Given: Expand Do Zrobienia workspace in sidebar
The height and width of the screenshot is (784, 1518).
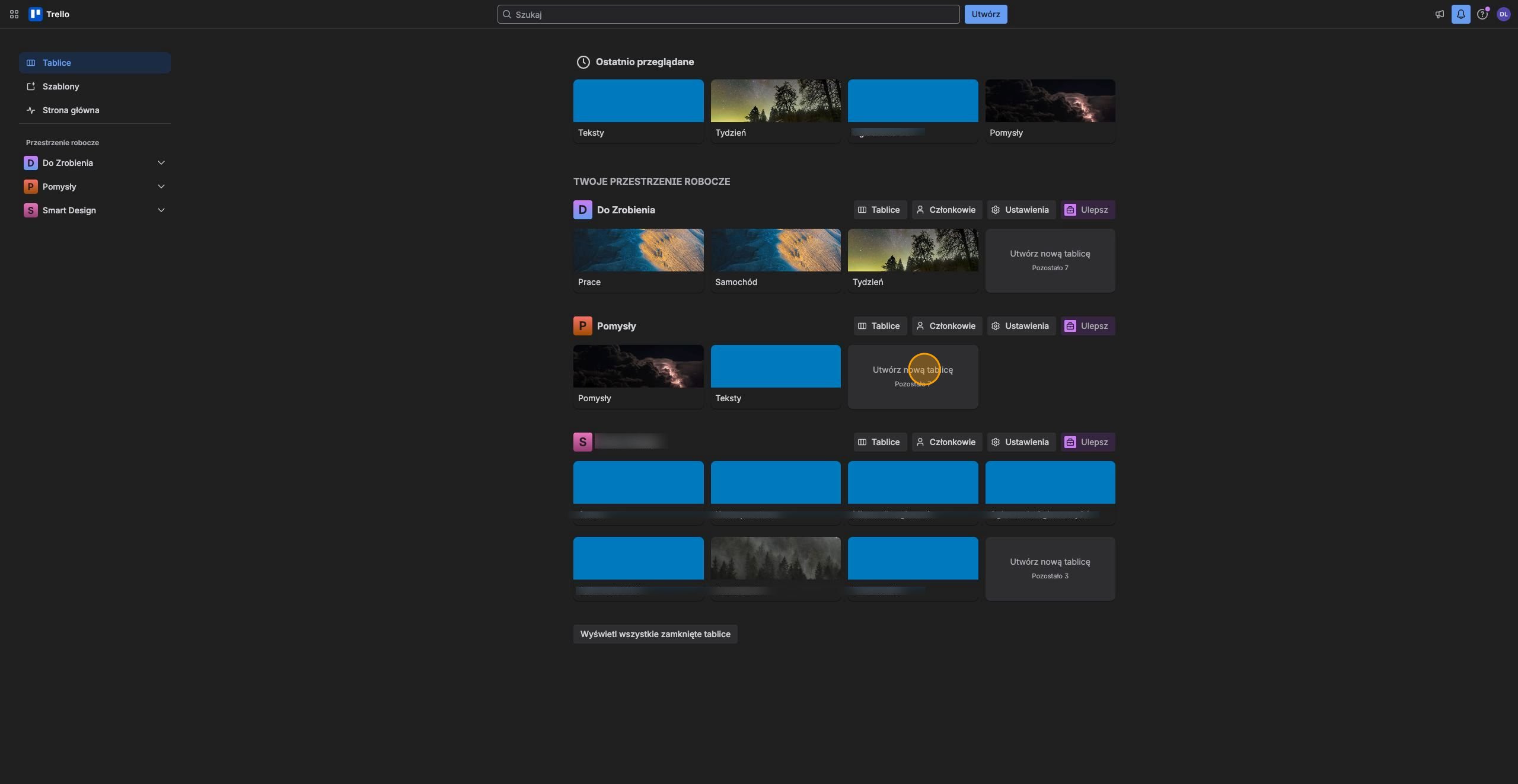Looking at the screenshot, I should 161,163.
